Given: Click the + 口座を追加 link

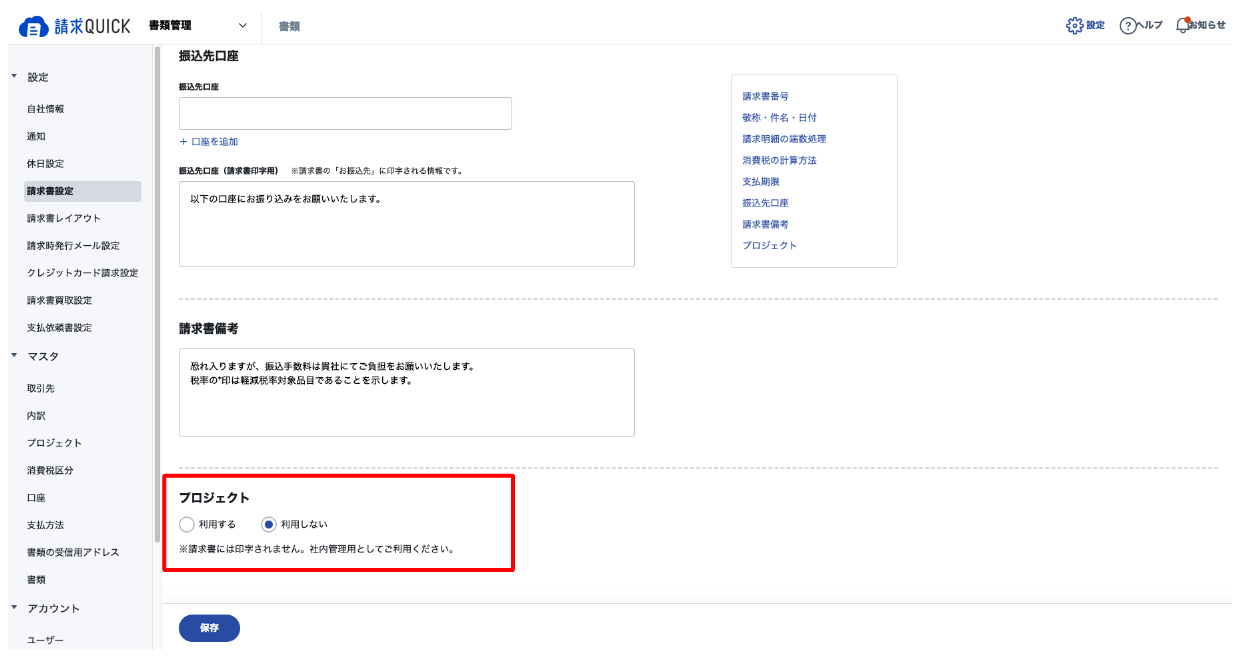Looking at the screenshot, I should pyautogui.click(x=208, y=142).
